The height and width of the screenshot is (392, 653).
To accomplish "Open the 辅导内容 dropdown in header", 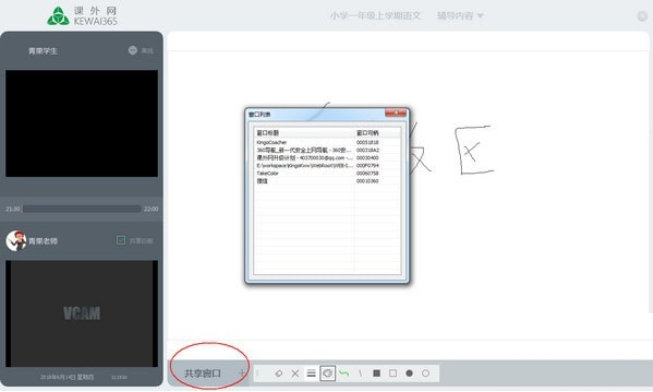I will [x=460, y=16].
